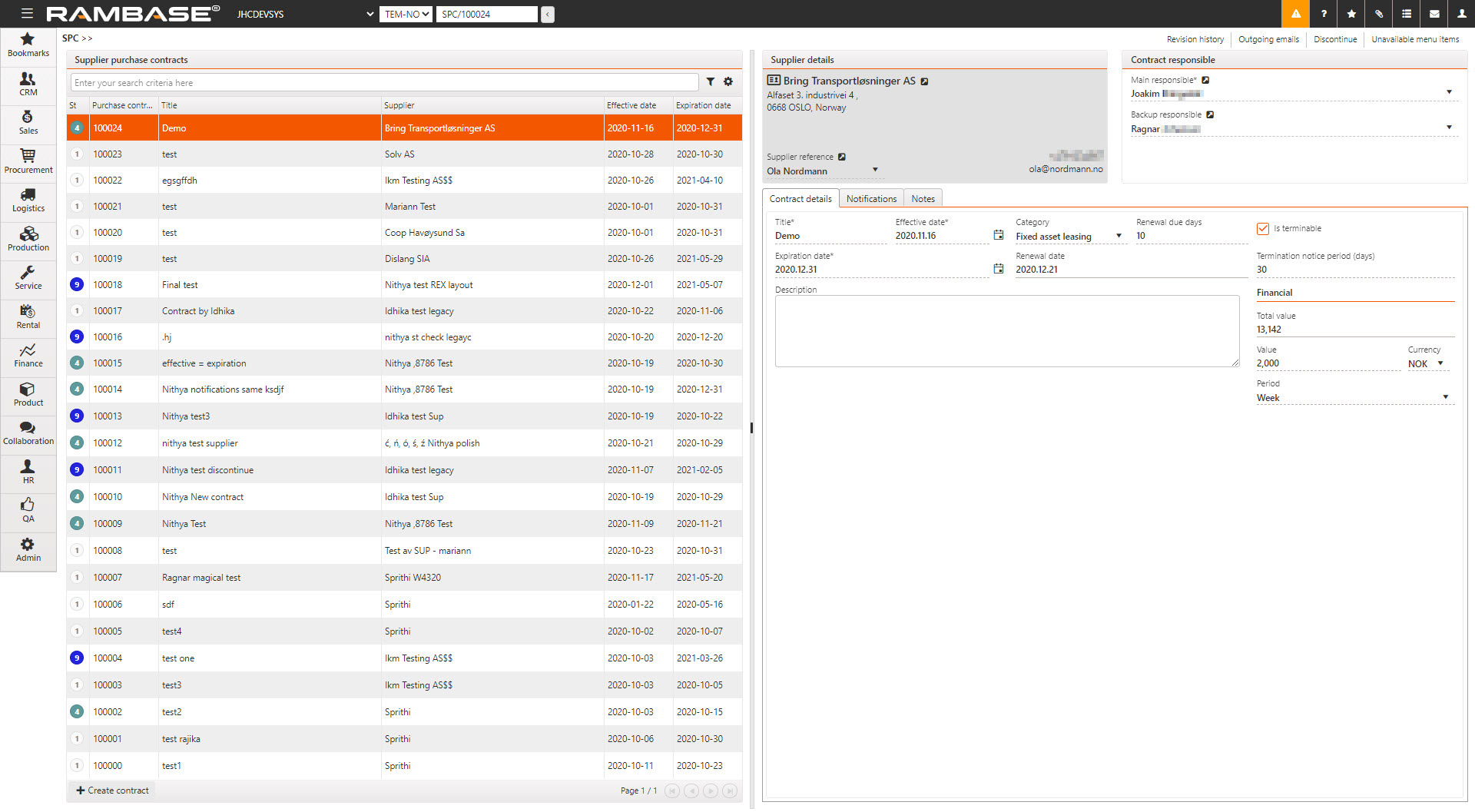The image size is (1475, 812).
Task: Toggle the Is terminable checkbox
Action: [x=1262, y=228]
